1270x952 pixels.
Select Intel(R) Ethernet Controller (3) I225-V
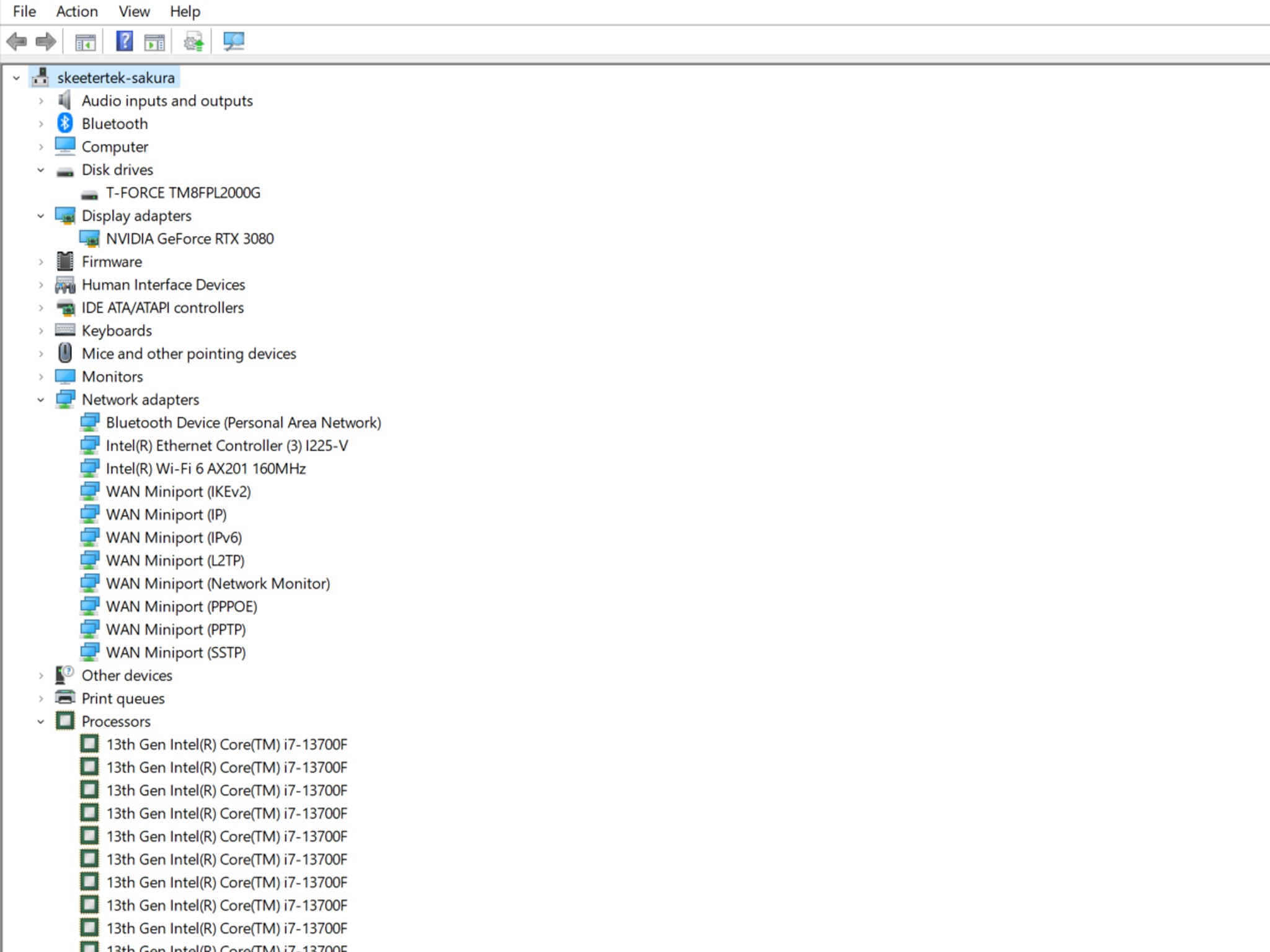tap(227, 446)
